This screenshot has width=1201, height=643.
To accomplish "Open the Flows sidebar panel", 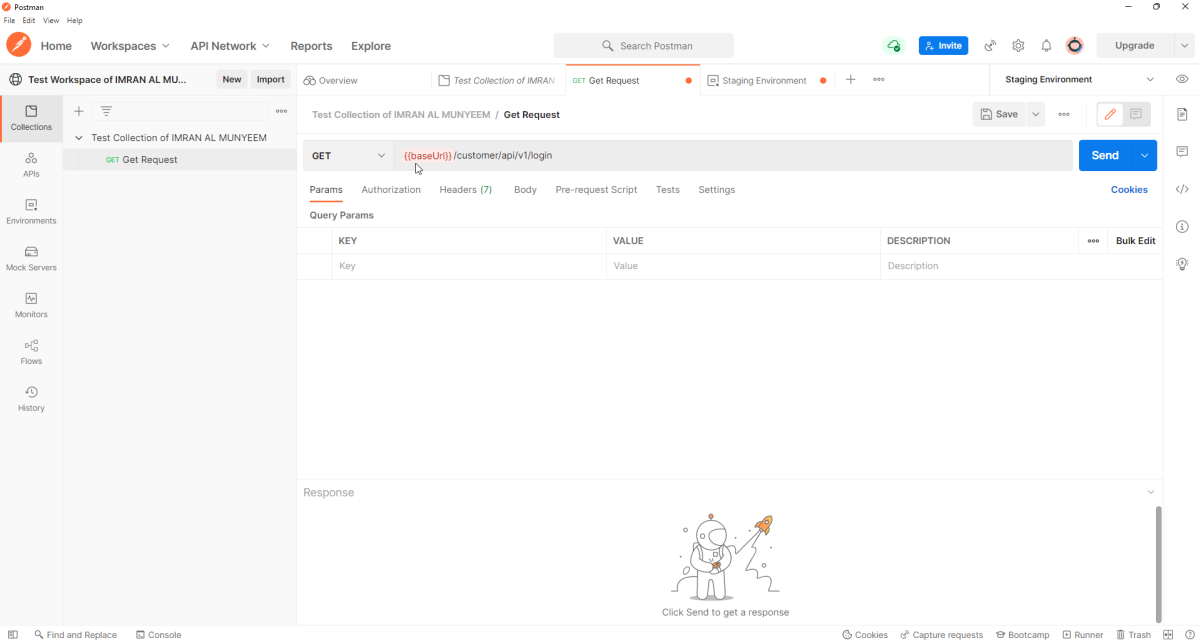I will click(x=31, y=352).
